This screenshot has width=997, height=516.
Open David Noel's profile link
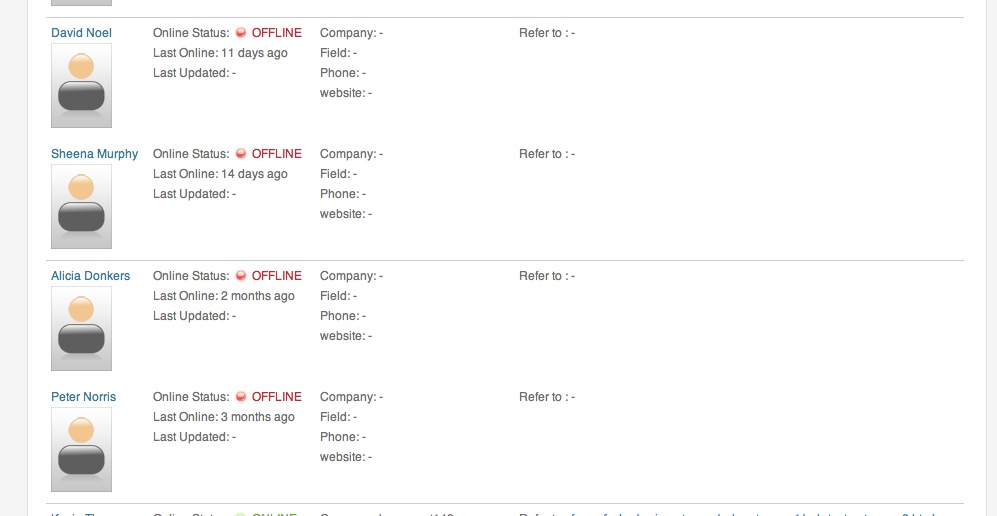tap(81, 33)
